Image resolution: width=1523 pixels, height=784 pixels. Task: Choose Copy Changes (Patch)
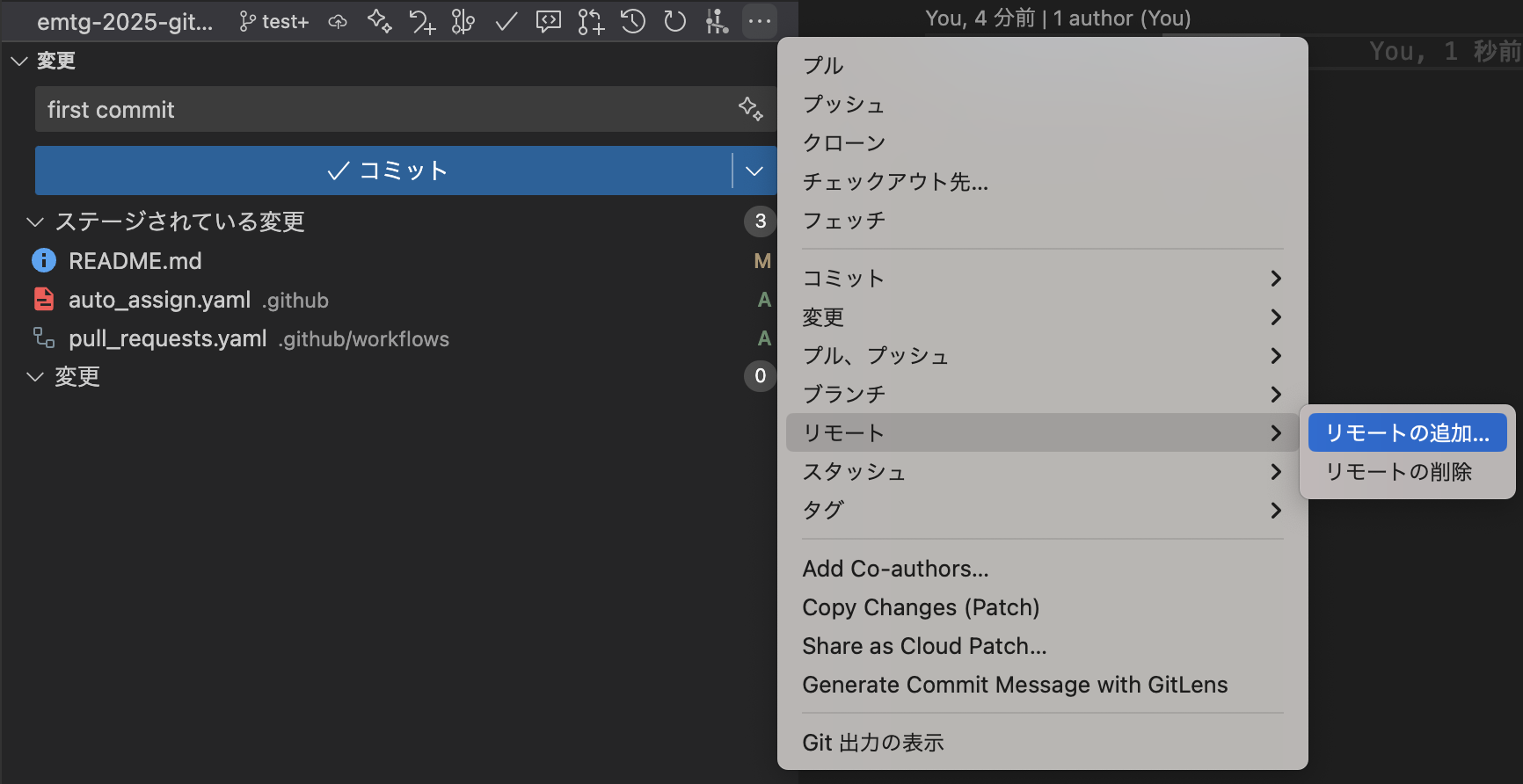click(x=1043, y=607)
